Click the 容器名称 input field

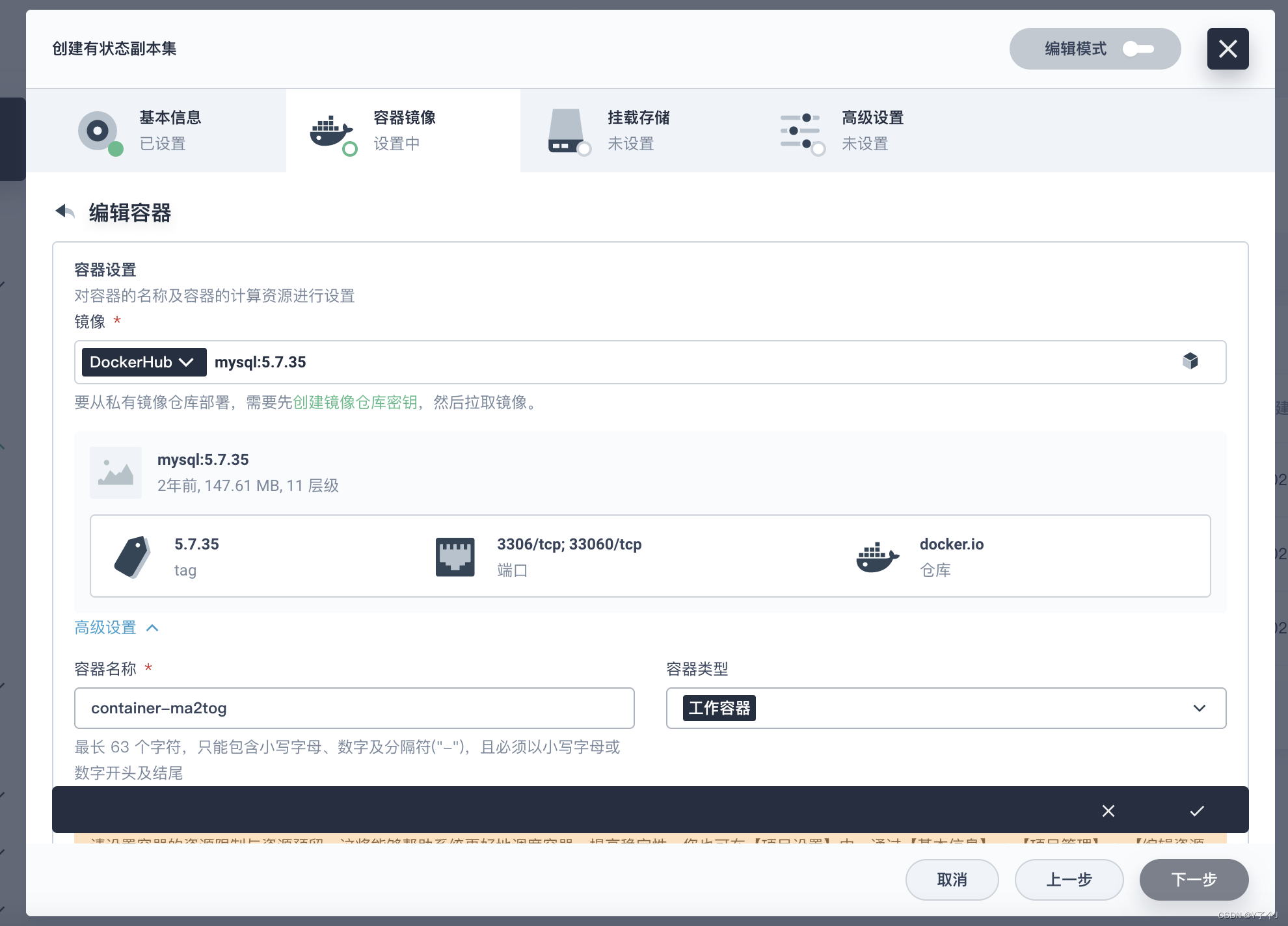point(355,708)
